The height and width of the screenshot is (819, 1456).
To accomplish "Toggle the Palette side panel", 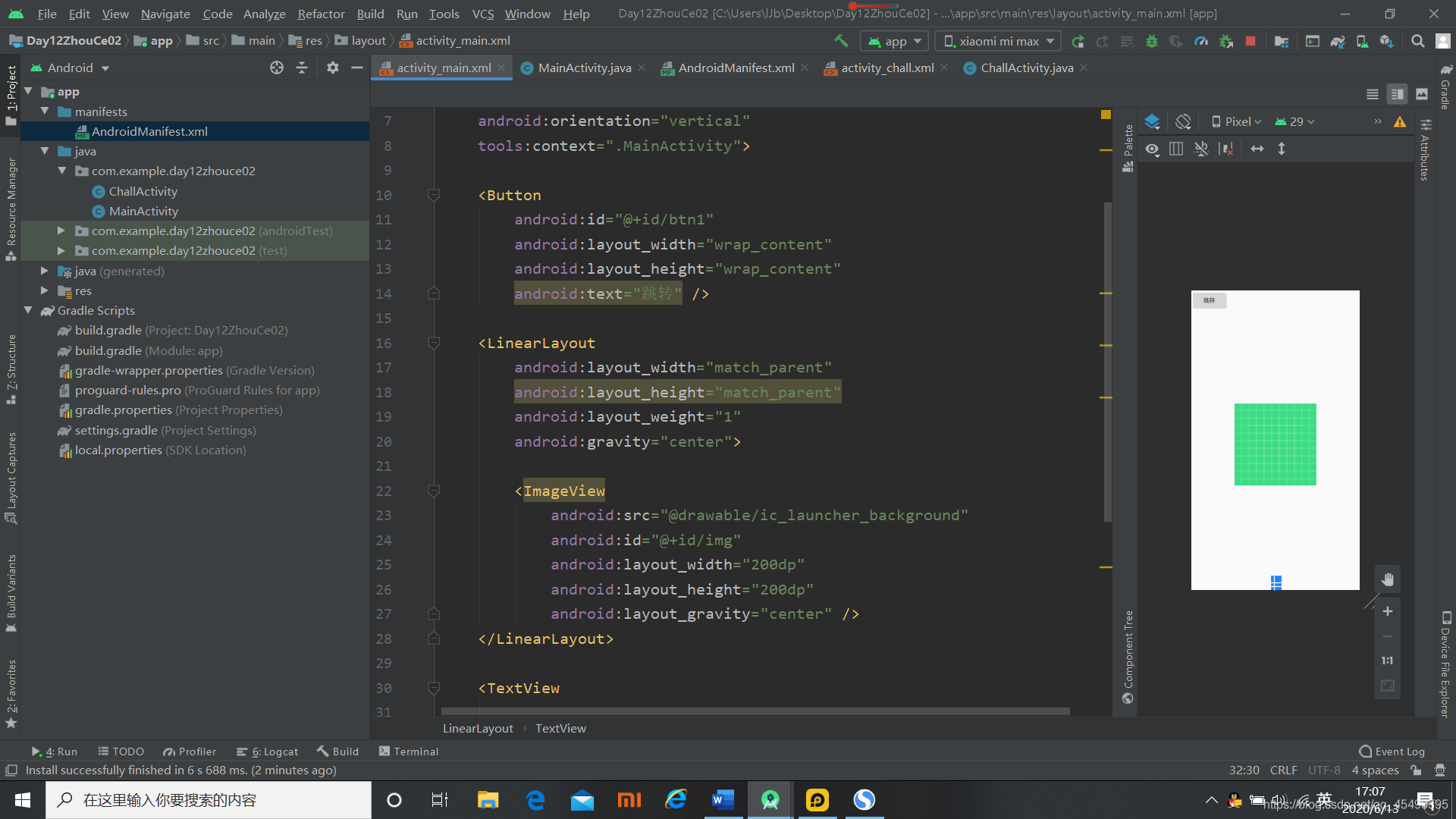I will coord(1128,148).
